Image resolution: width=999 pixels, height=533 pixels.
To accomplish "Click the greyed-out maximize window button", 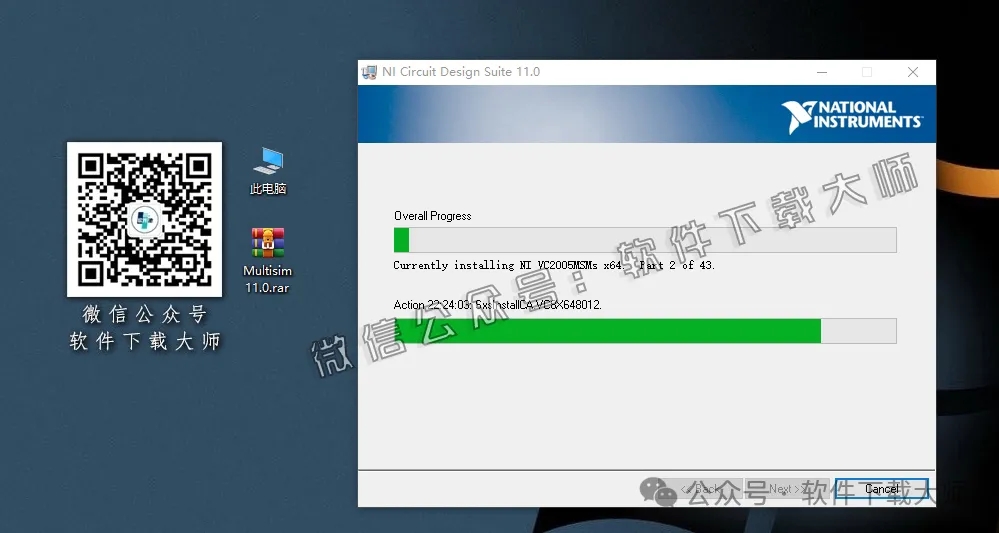I will pos(867,72).
